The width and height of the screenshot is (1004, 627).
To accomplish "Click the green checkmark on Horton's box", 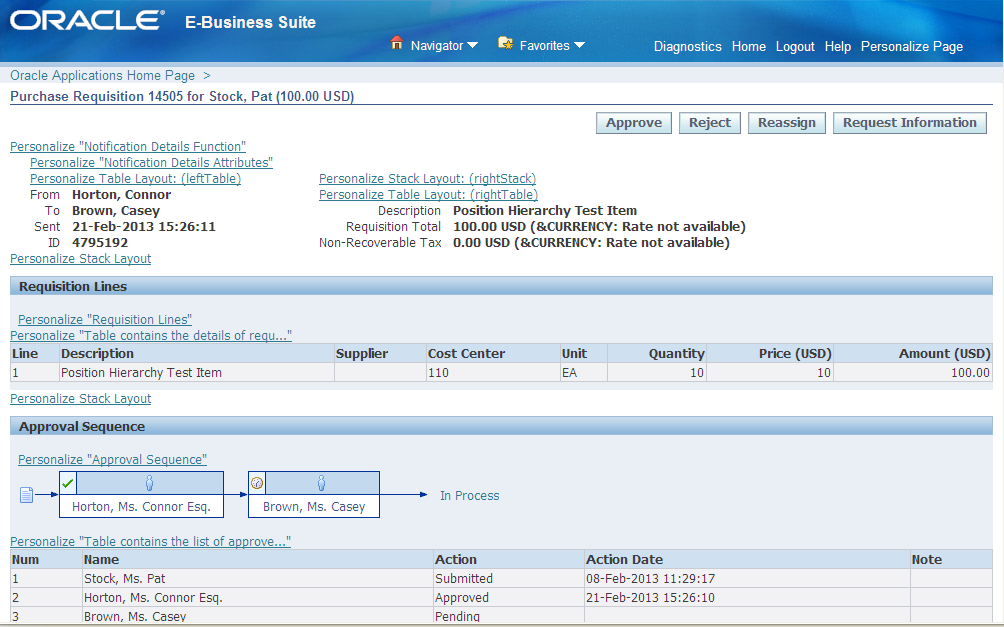I will [68, 484].
